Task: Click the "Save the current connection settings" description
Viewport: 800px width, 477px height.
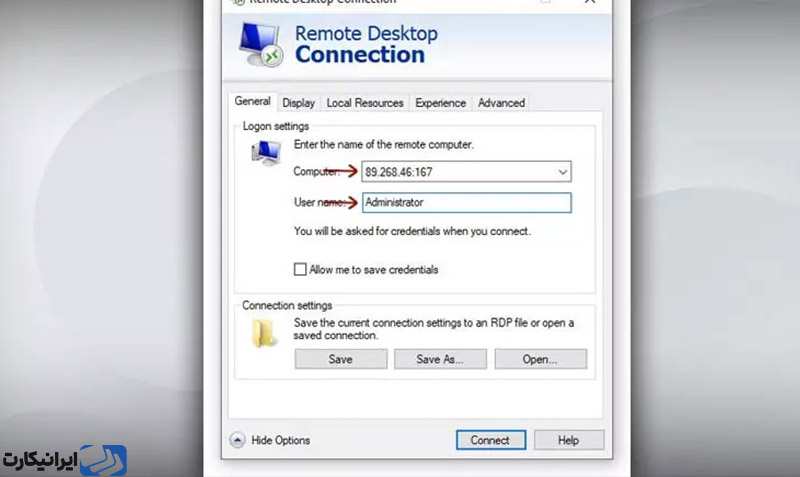Action: 434,329
